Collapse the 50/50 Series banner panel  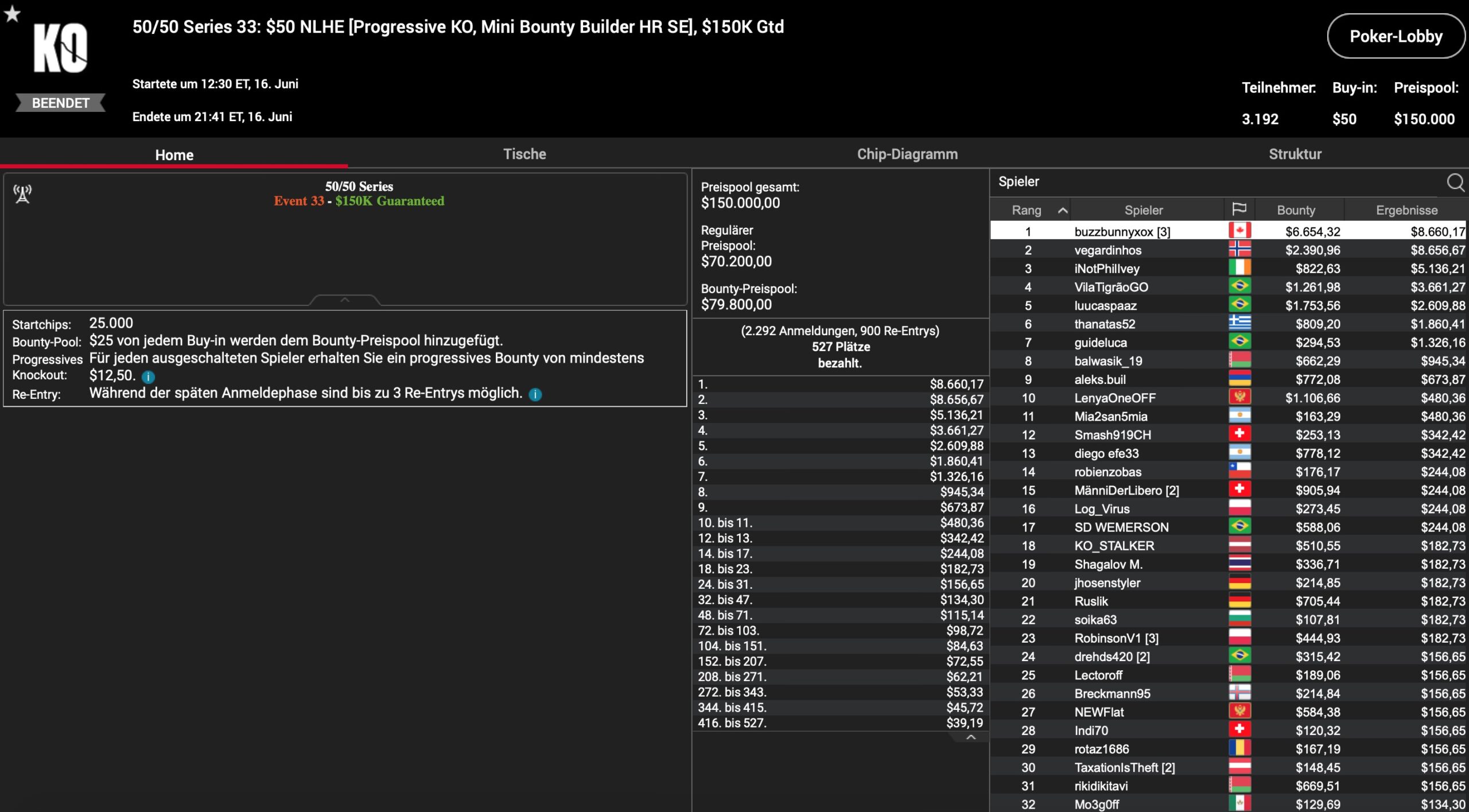344,300
